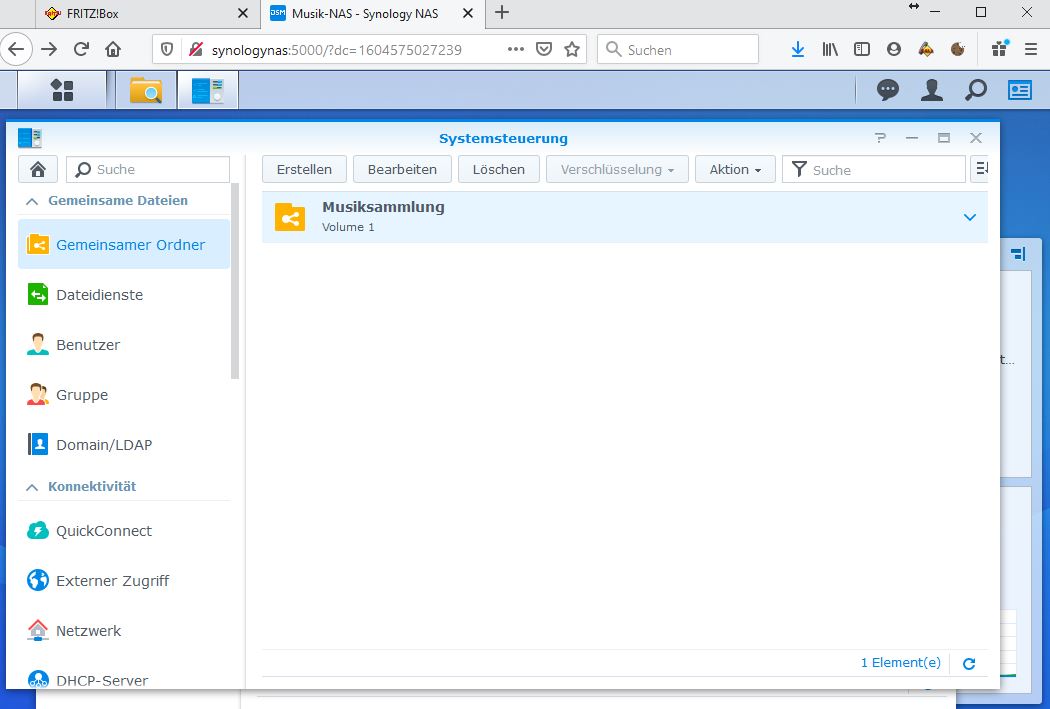
Task: Open the Aktion dropdown menu
Action: point(735,169)
